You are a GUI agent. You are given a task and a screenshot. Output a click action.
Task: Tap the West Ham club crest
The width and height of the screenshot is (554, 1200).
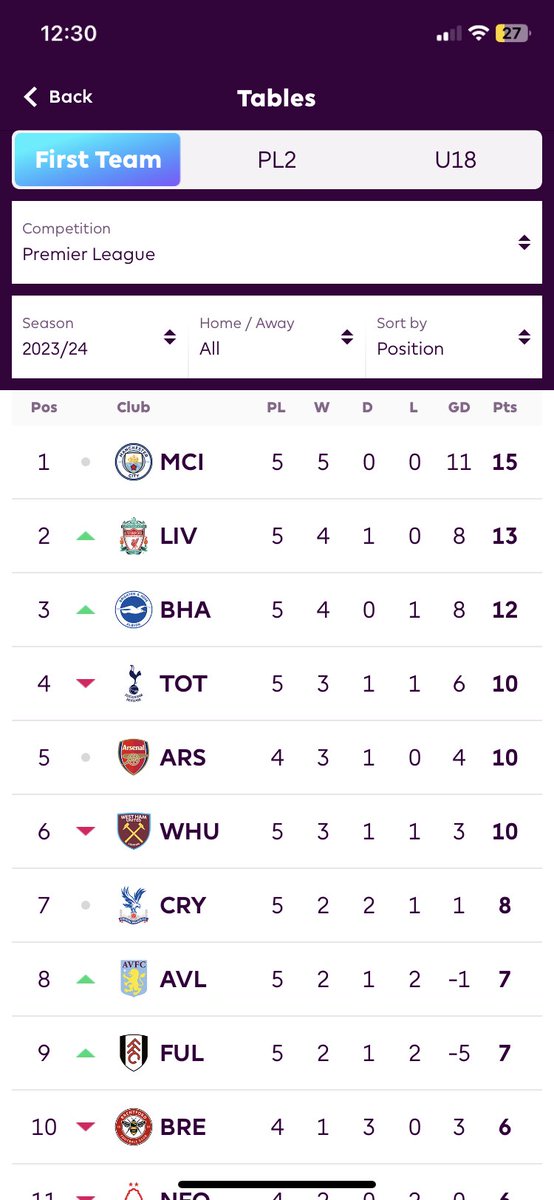pyautogui.click(x=133, y=832)
